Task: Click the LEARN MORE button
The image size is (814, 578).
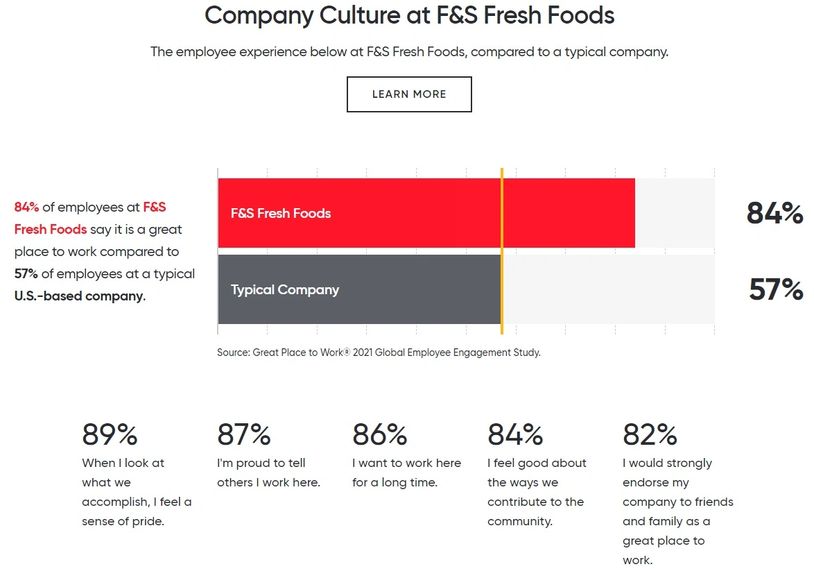Action: coord(409,94)
